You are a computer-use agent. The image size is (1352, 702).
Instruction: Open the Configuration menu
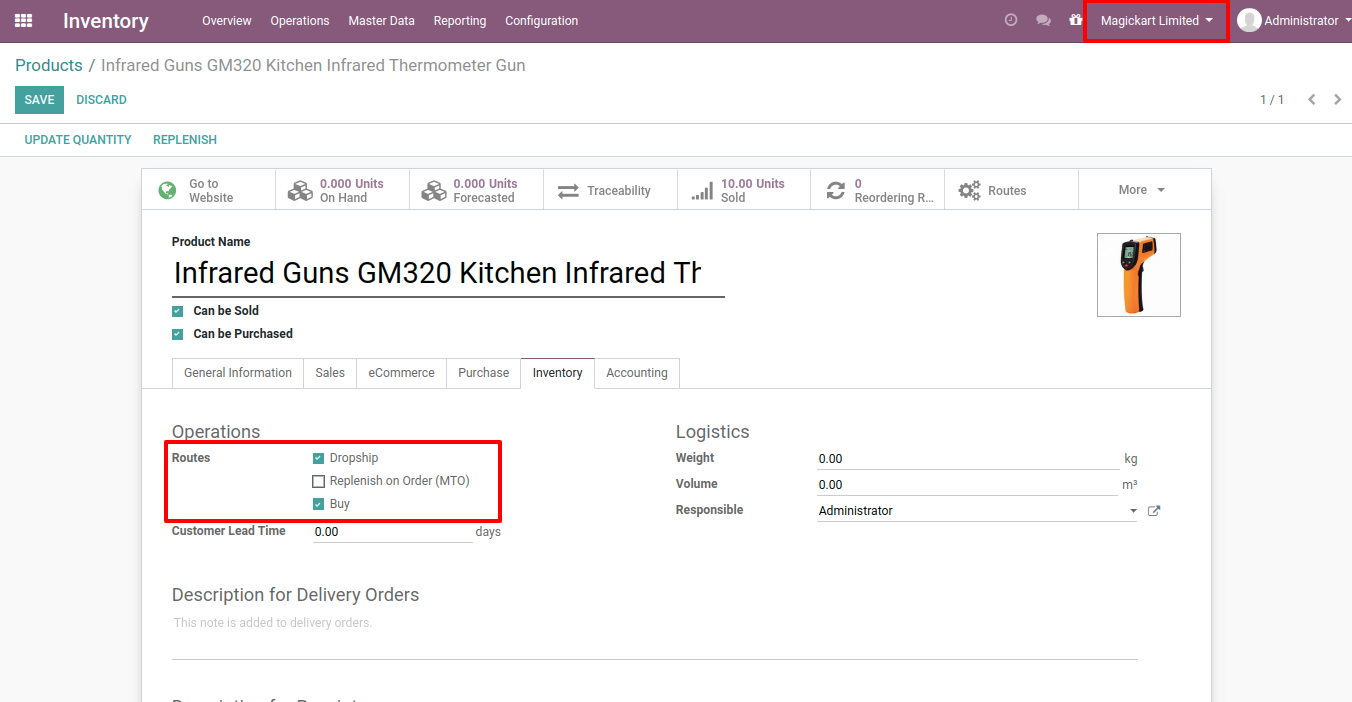[541, 21]
